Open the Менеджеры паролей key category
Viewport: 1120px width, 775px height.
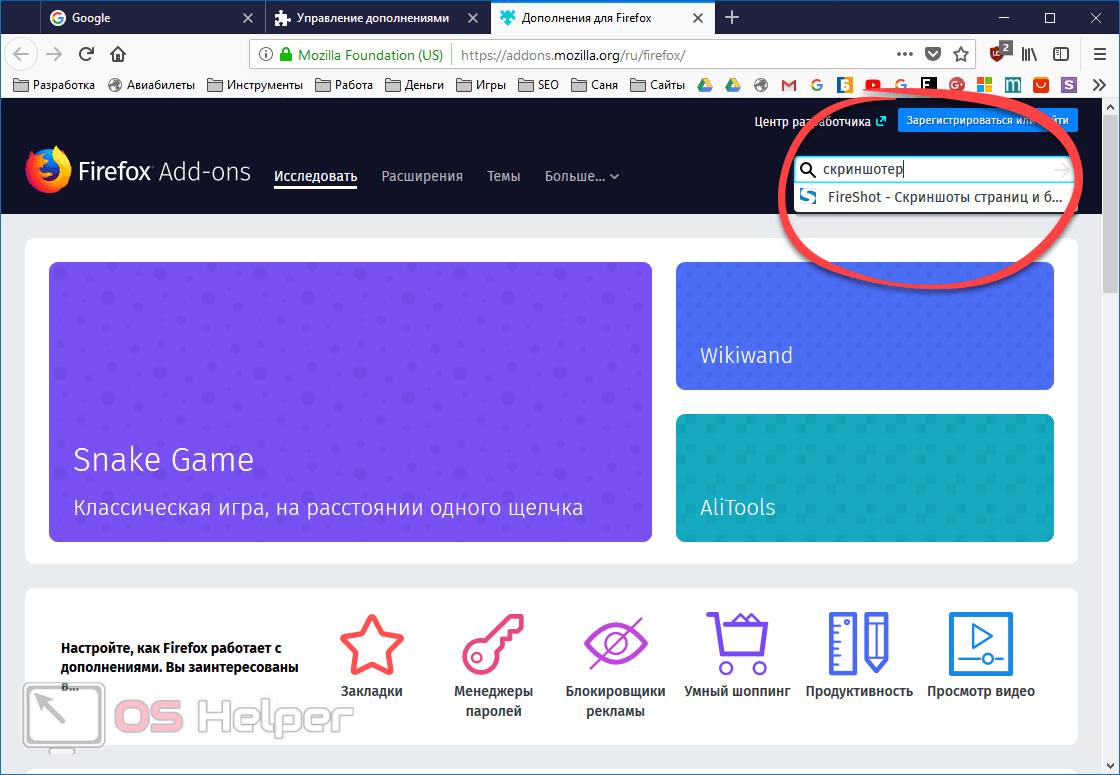point(494,665)
